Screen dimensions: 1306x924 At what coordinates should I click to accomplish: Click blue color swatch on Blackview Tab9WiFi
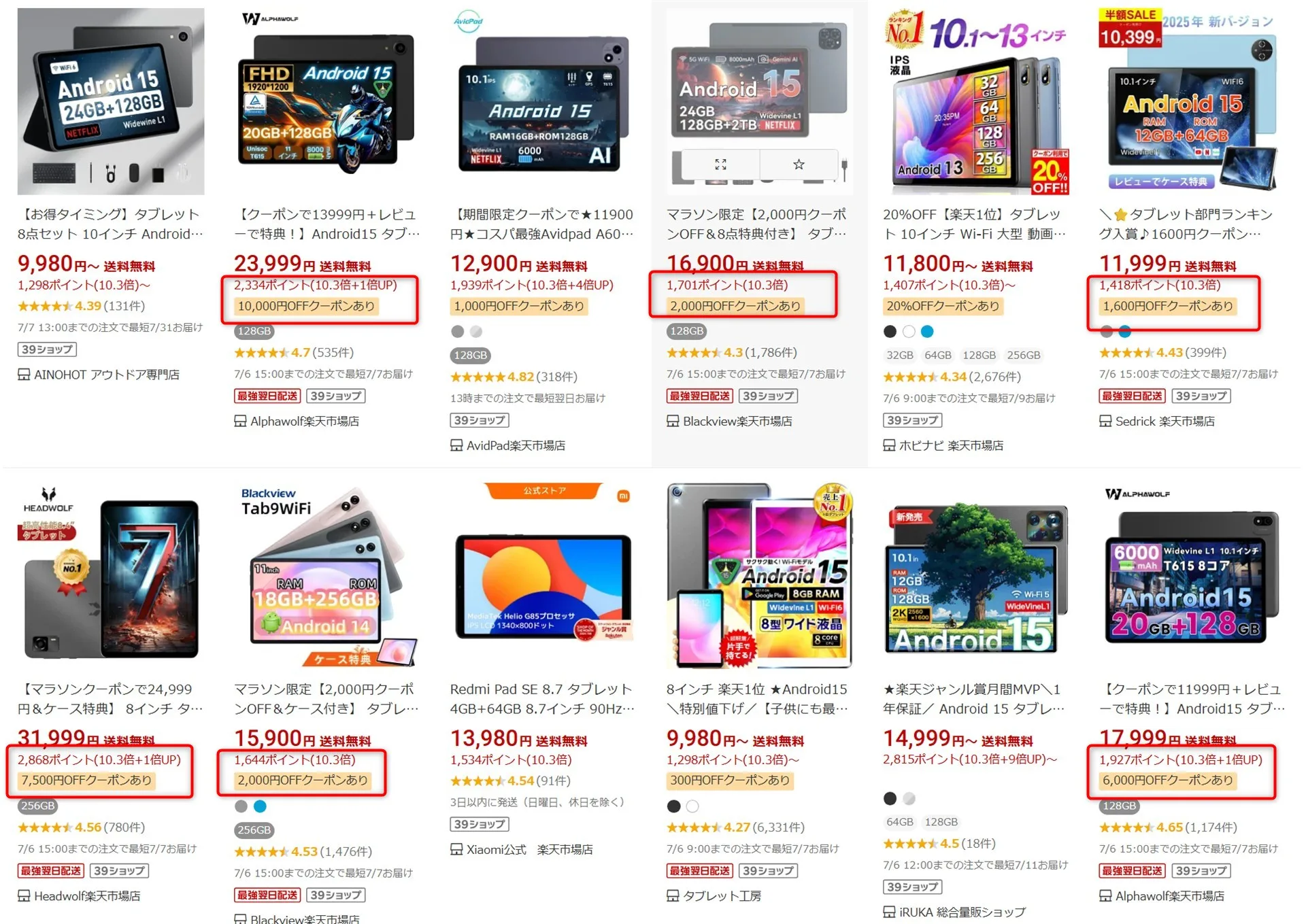click(x=260, y=806)
